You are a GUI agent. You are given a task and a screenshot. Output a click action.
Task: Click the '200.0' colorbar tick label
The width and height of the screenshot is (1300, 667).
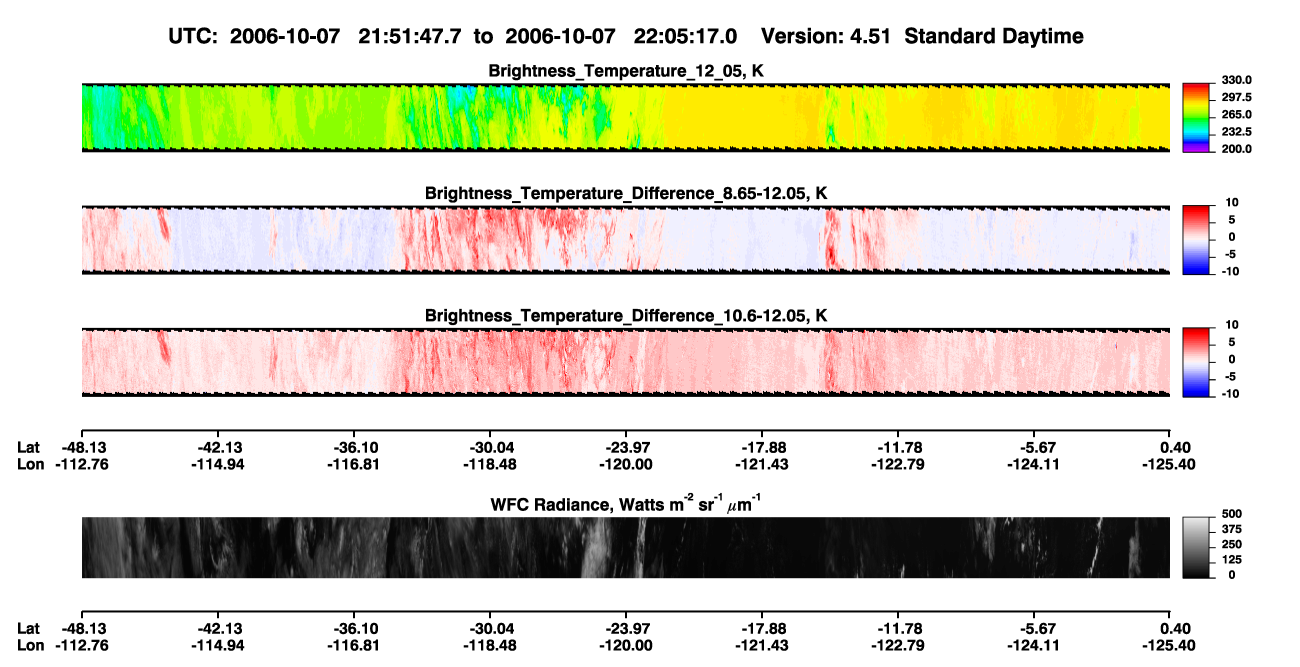point(1237,149)
